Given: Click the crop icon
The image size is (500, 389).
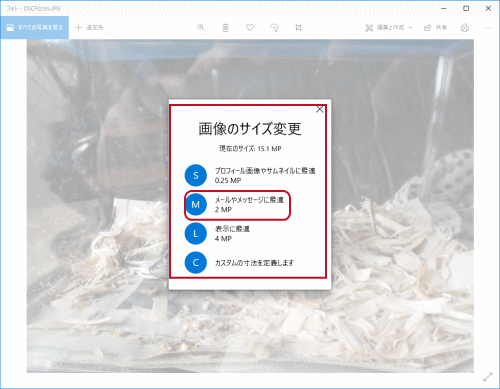Looking at the screenshot, I should [299, 28].
